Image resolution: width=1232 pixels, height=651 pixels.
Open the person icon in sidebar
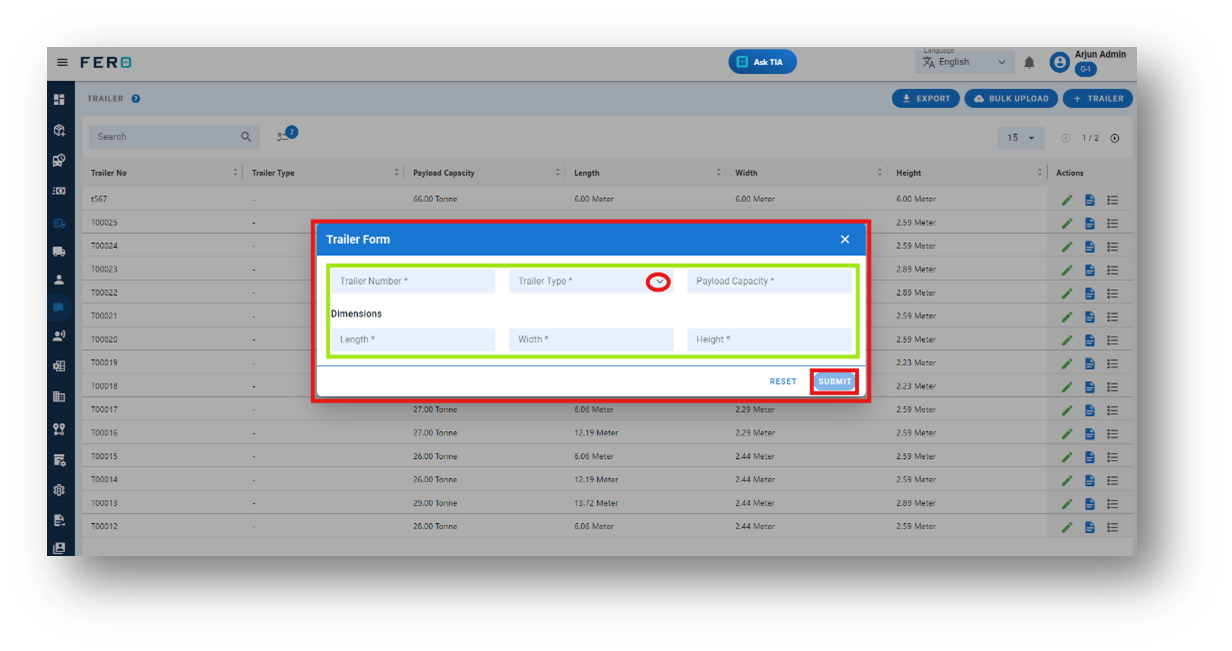click(59, 280)
